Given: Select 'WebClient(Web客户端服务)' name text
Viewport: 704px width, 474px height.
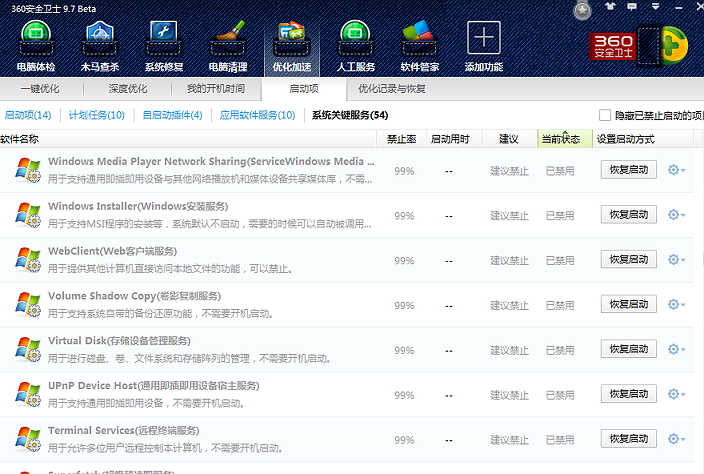Looking at the screenshot, I should pyautogui.click(x=112, y=251).
